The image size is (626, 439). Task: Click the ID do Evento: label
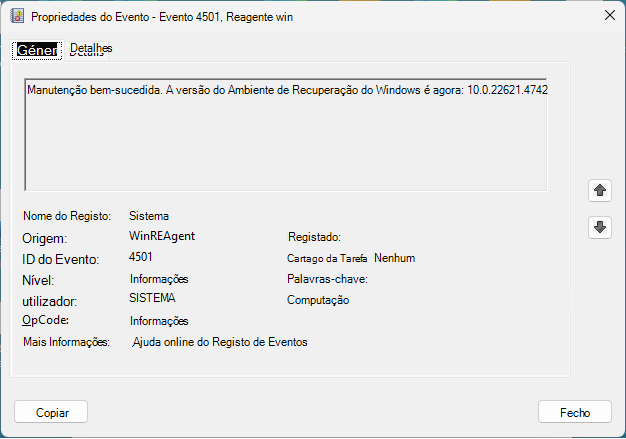[60, 259]
